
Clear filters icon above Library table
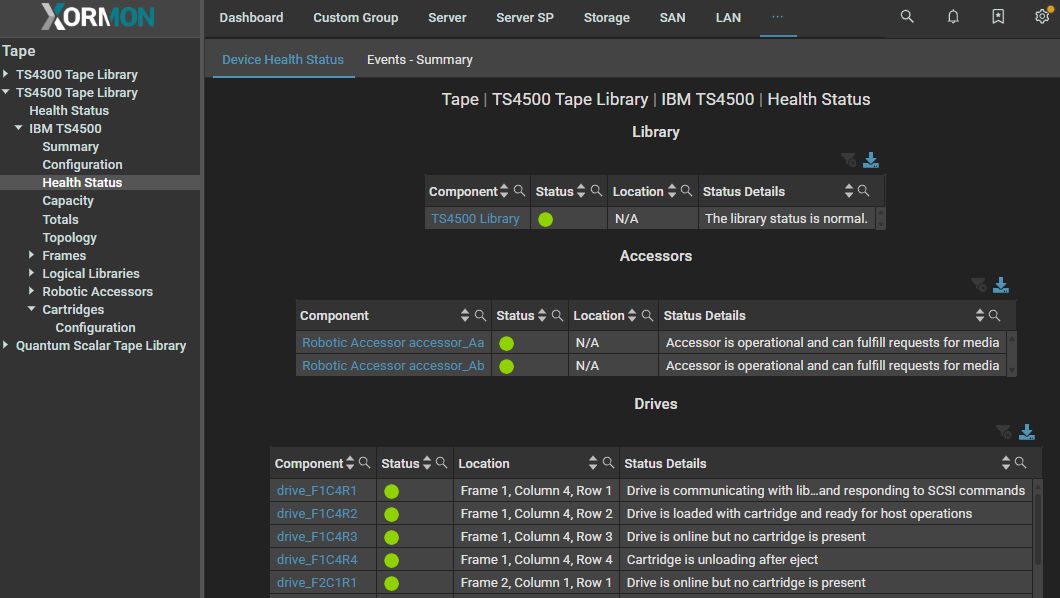pyautogui.click(x=848, y=160)
